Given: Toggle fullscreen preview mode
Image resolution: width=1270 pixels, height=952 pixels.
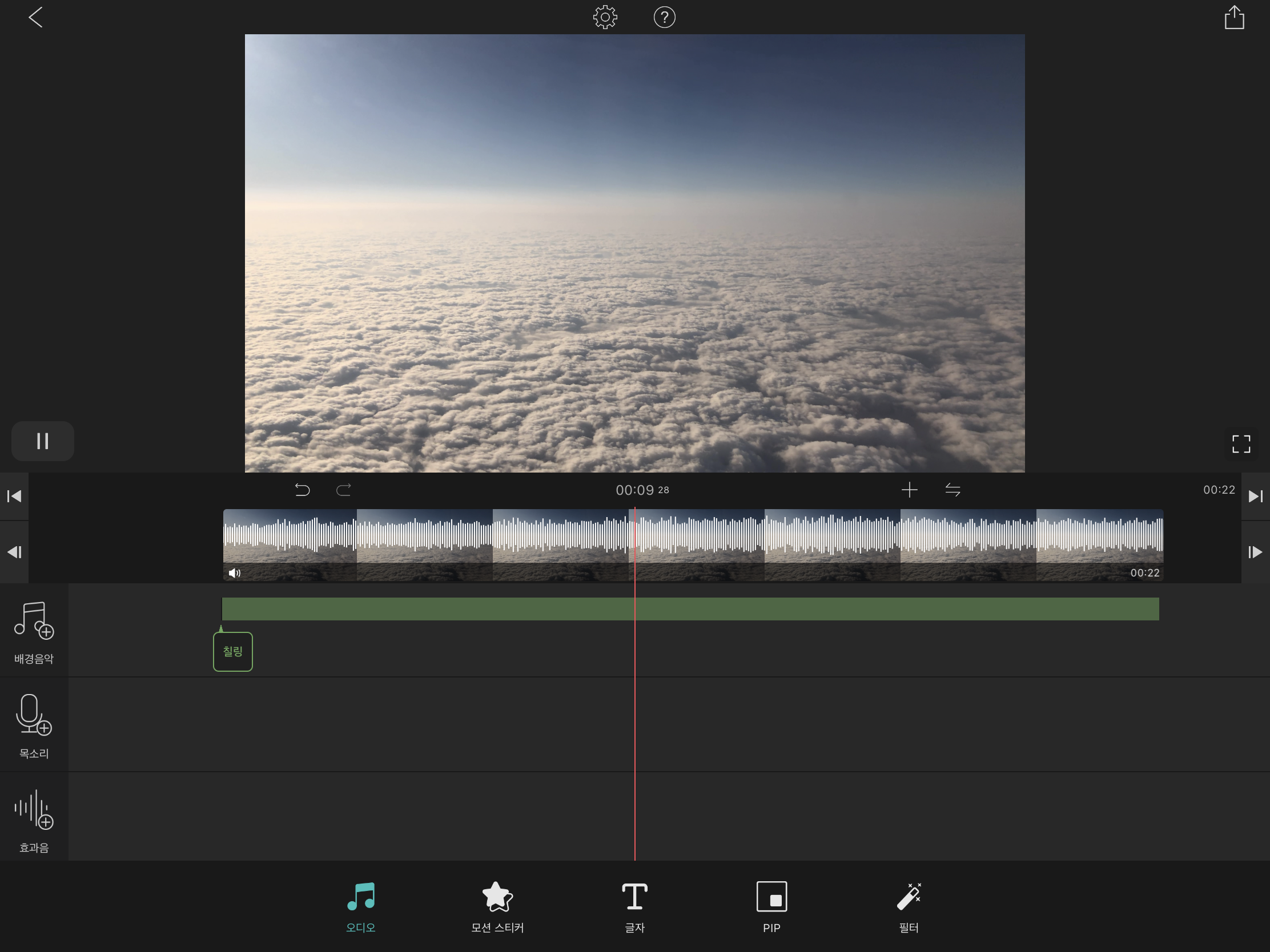Looking at the screenshot, I should 1241,443.
